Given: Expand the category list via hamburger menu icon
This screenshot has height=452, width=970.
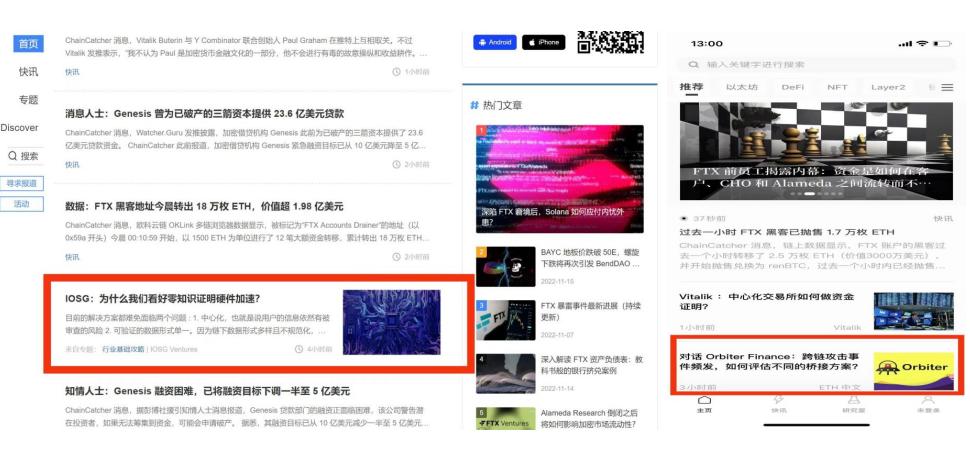Looking at the screenshot, I should (946, 88).
